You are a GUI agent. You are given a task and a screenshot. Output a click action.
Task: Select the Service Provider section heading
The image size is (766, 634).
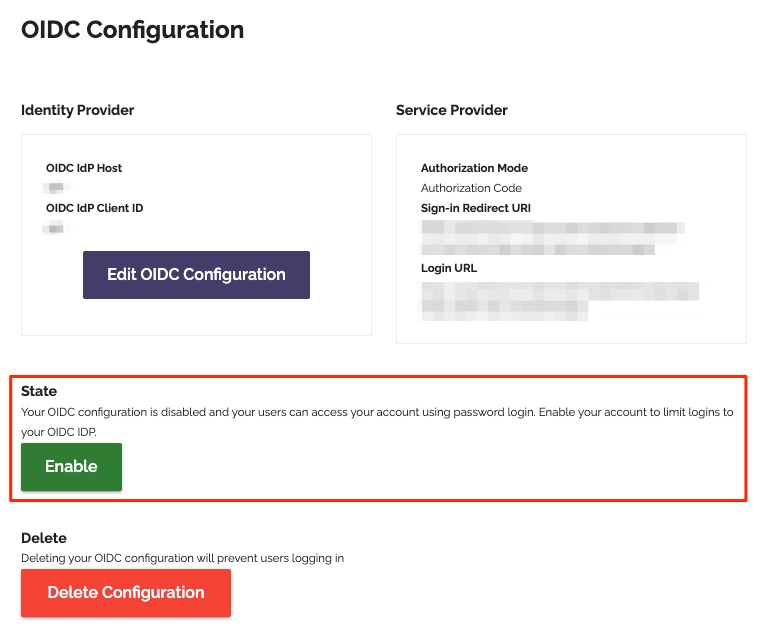451,110
